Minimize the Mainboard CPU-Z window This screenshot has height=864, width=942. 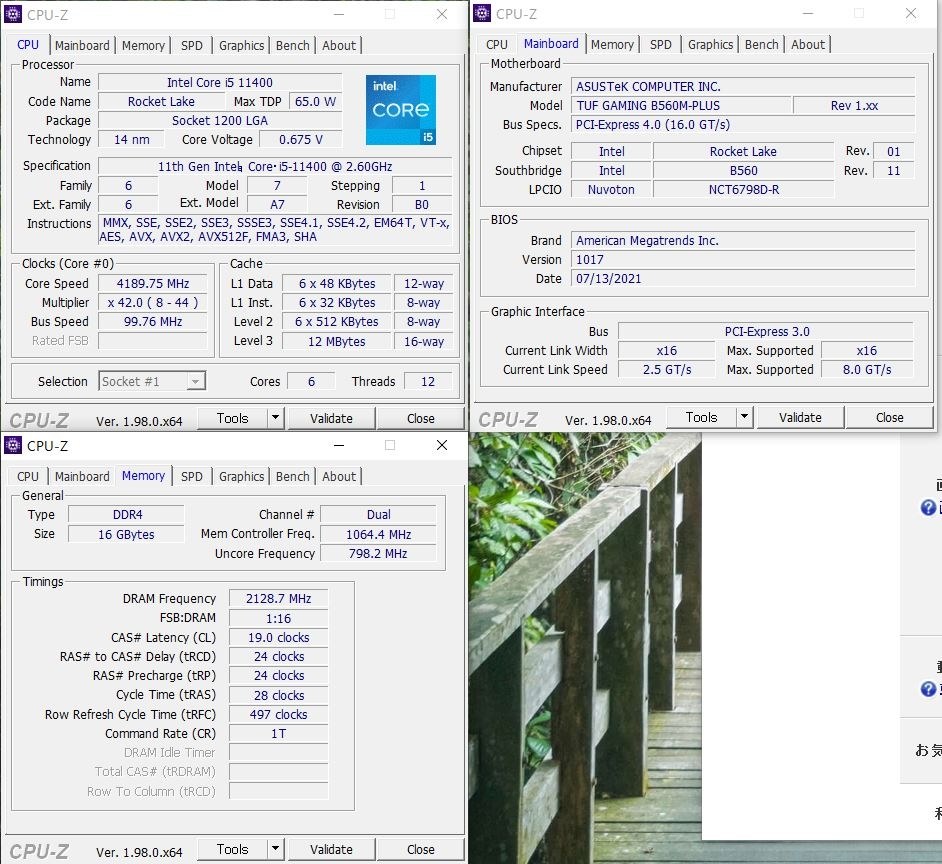tap(808, 13)
